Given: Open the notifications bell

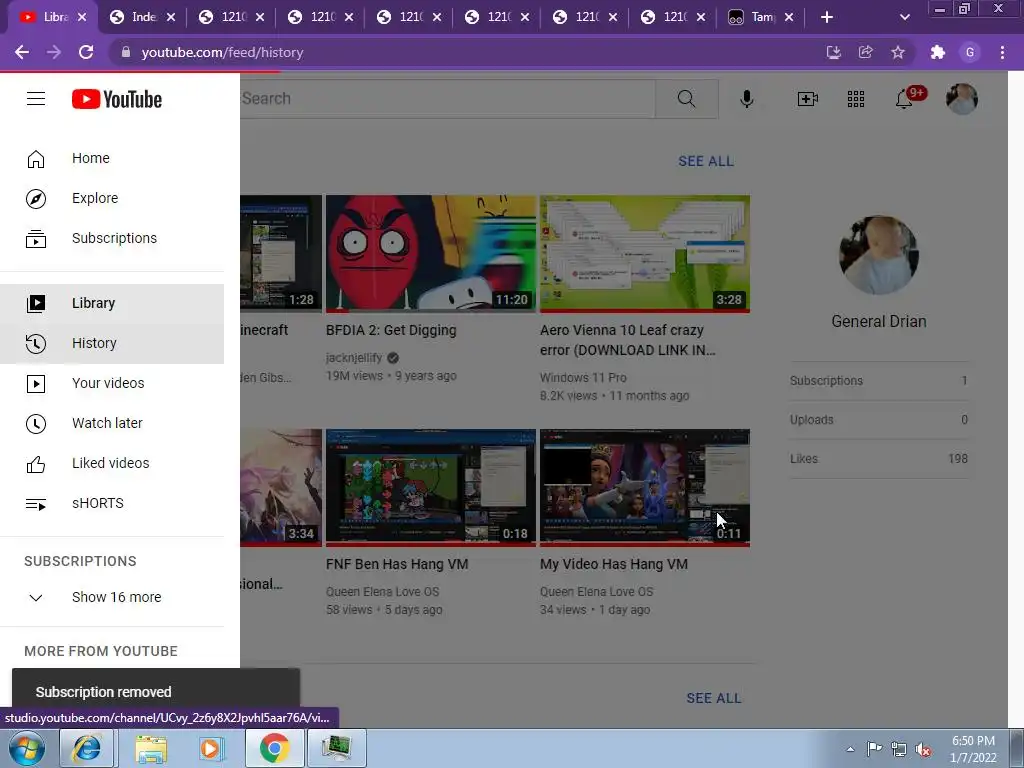Looking at the screenshot, I should tap(906, 99).
